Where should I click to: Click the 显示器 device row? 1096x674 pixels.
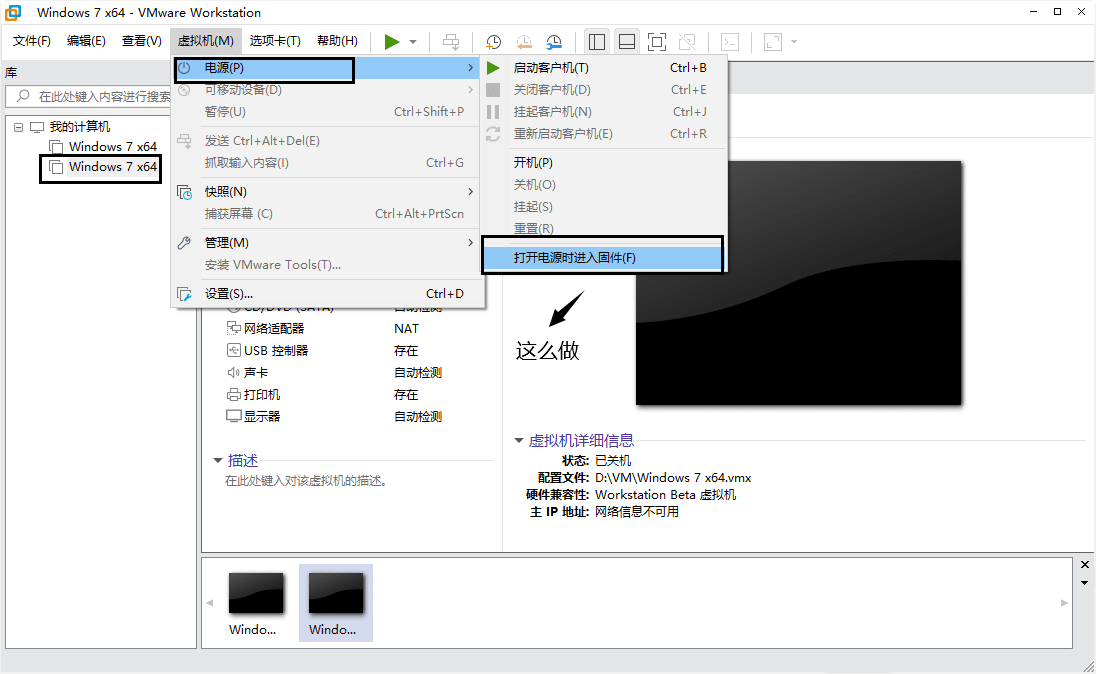[x=336, y=417]
